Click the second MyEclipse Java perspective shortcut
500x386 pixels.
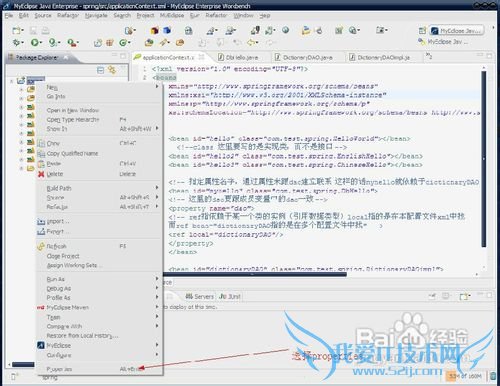tap(443, 42)
